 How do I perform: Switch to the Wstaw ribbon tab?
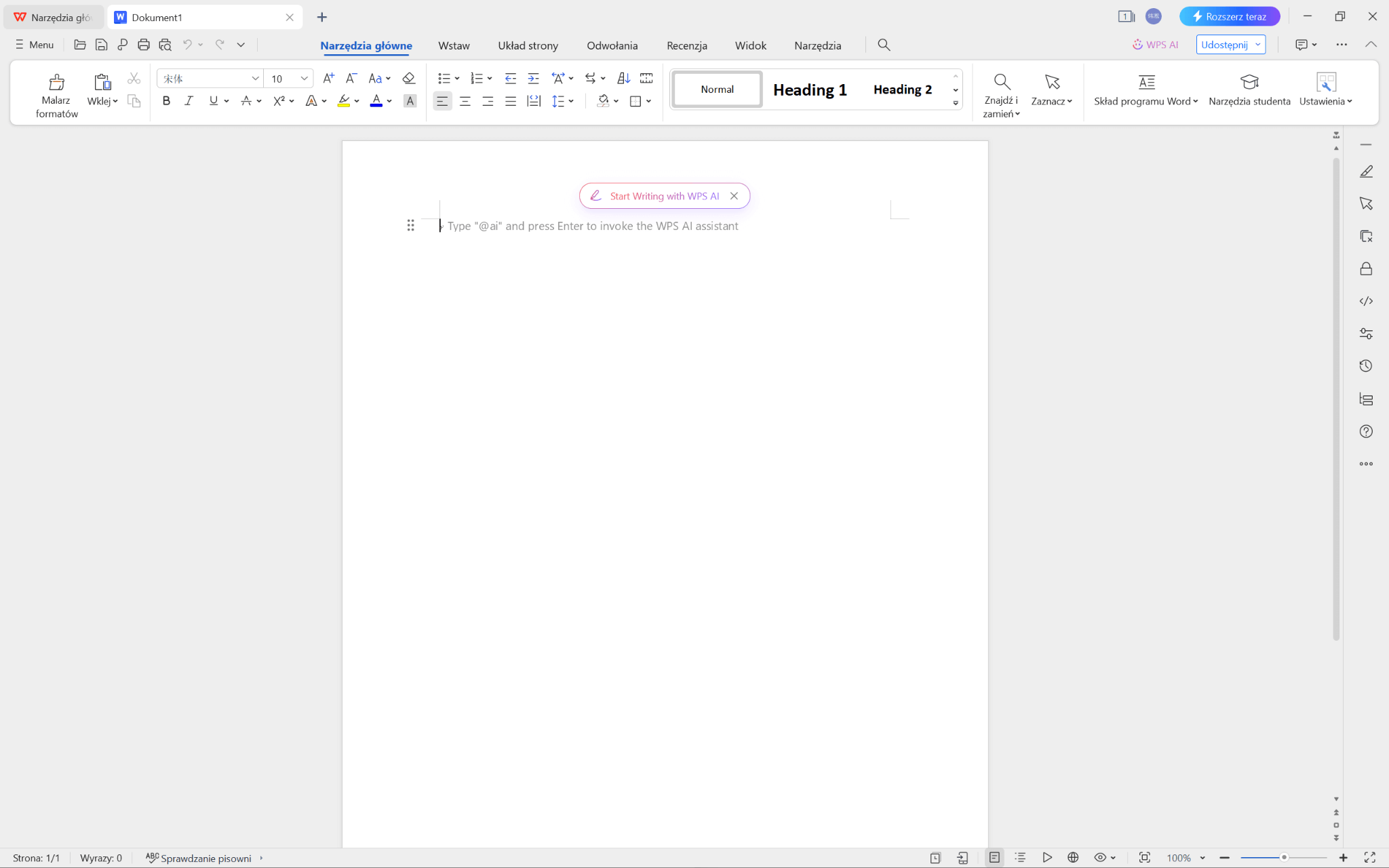tap(453, 45)
